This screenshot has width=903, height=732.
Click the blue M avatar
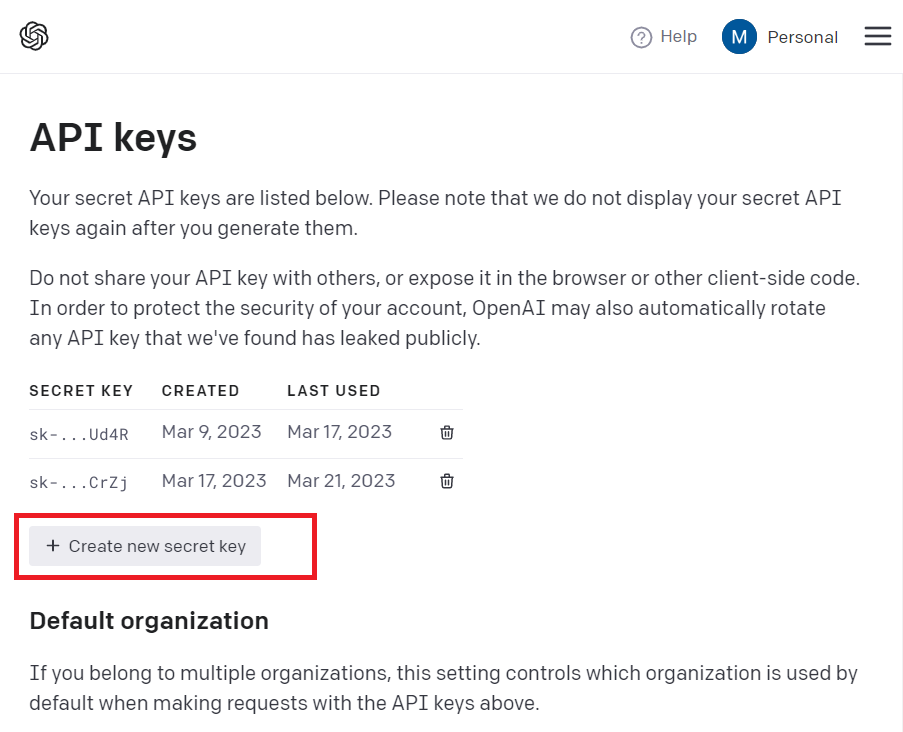[739, 37]
